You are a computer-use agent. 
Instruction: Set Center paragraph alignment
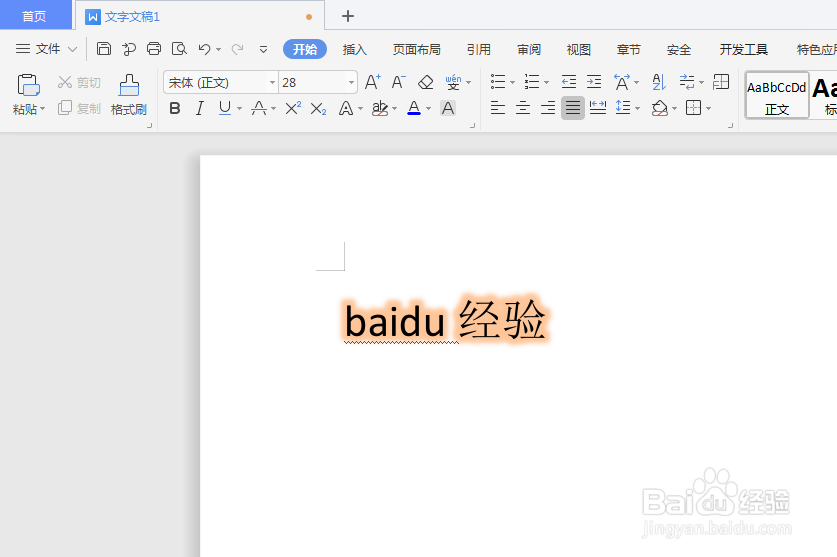point(523,108)
